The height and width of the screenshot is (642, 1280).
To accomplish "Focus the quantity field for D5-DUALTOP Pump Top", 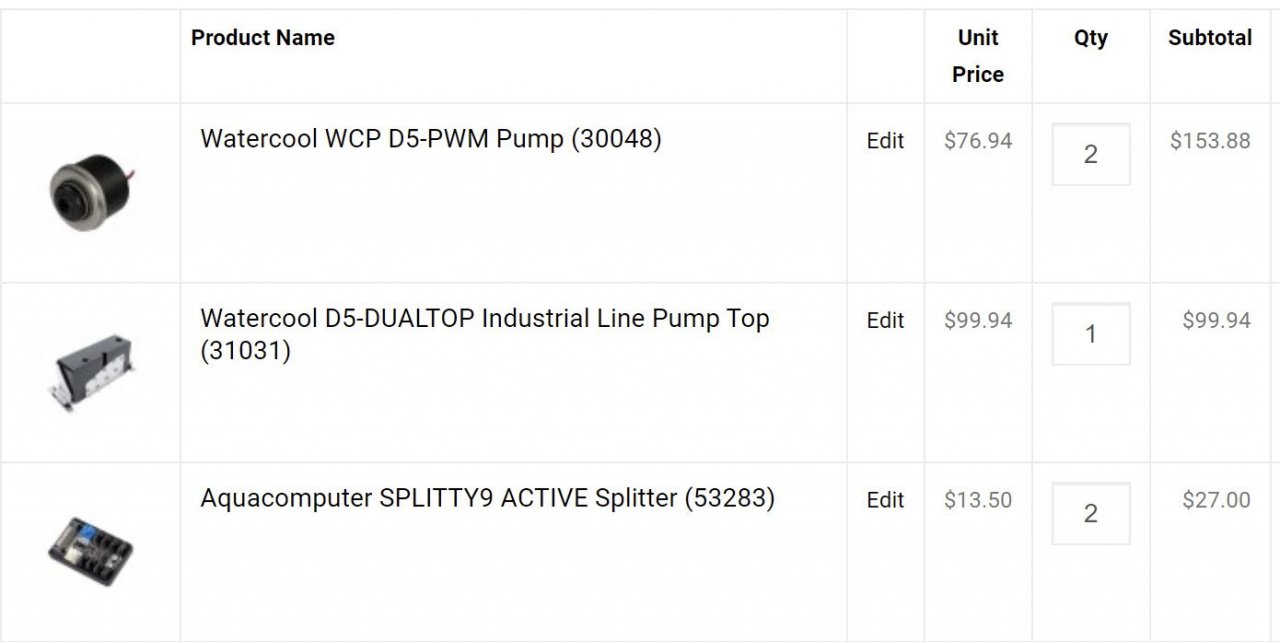I will pyautogui.click(x=1090, y=334).
